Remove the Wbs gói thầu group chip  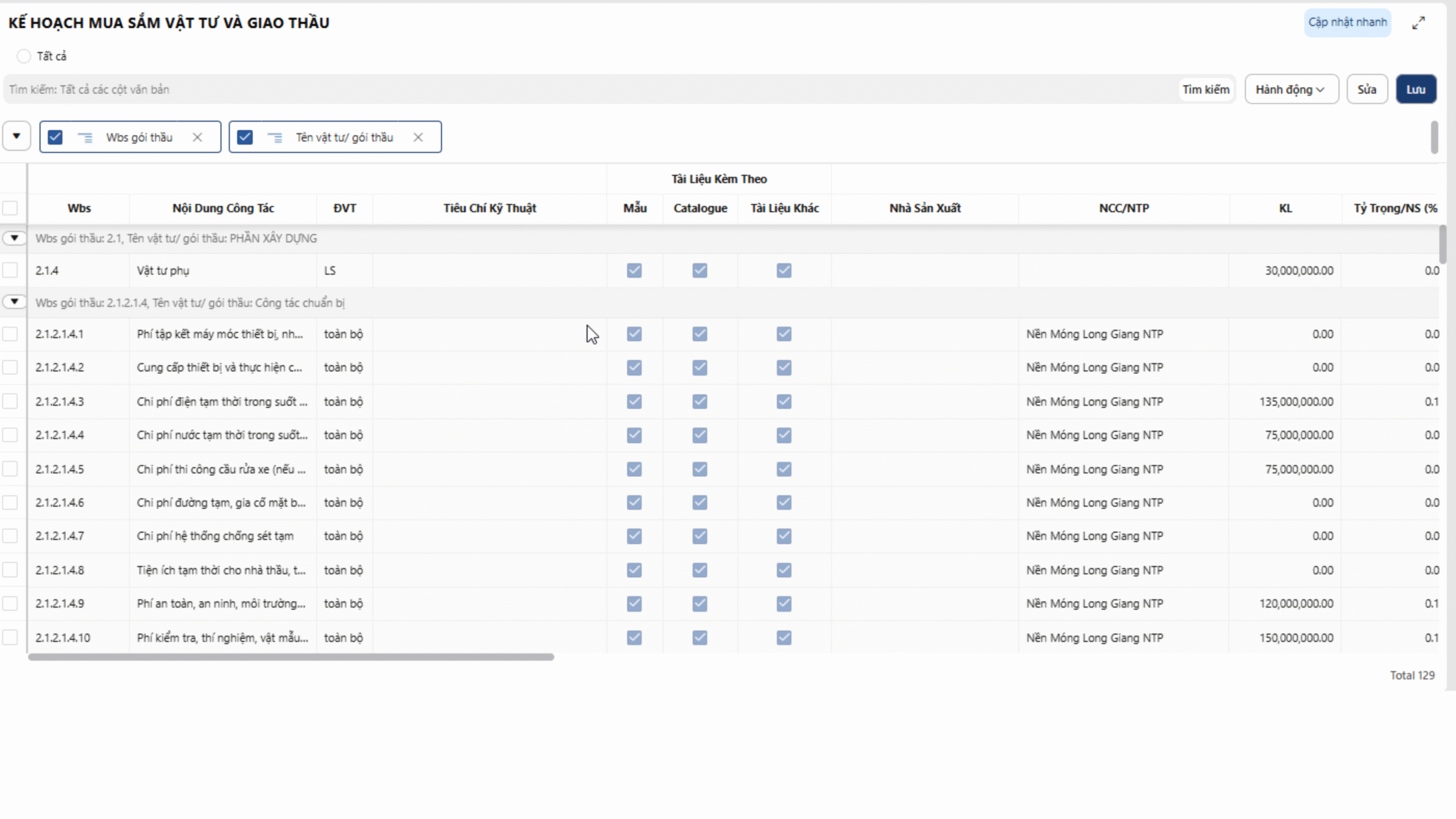click(197, 137)
